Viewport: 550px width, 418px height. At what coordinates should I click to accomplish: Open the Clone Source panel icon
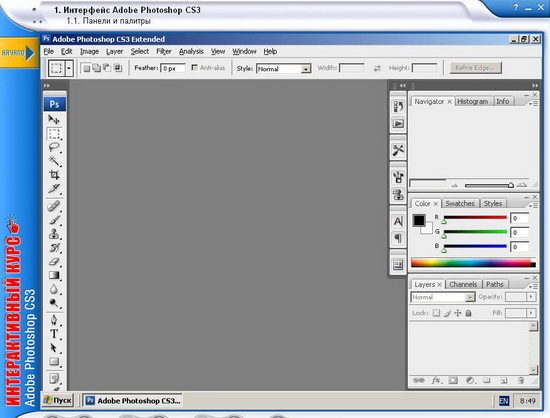398,194
